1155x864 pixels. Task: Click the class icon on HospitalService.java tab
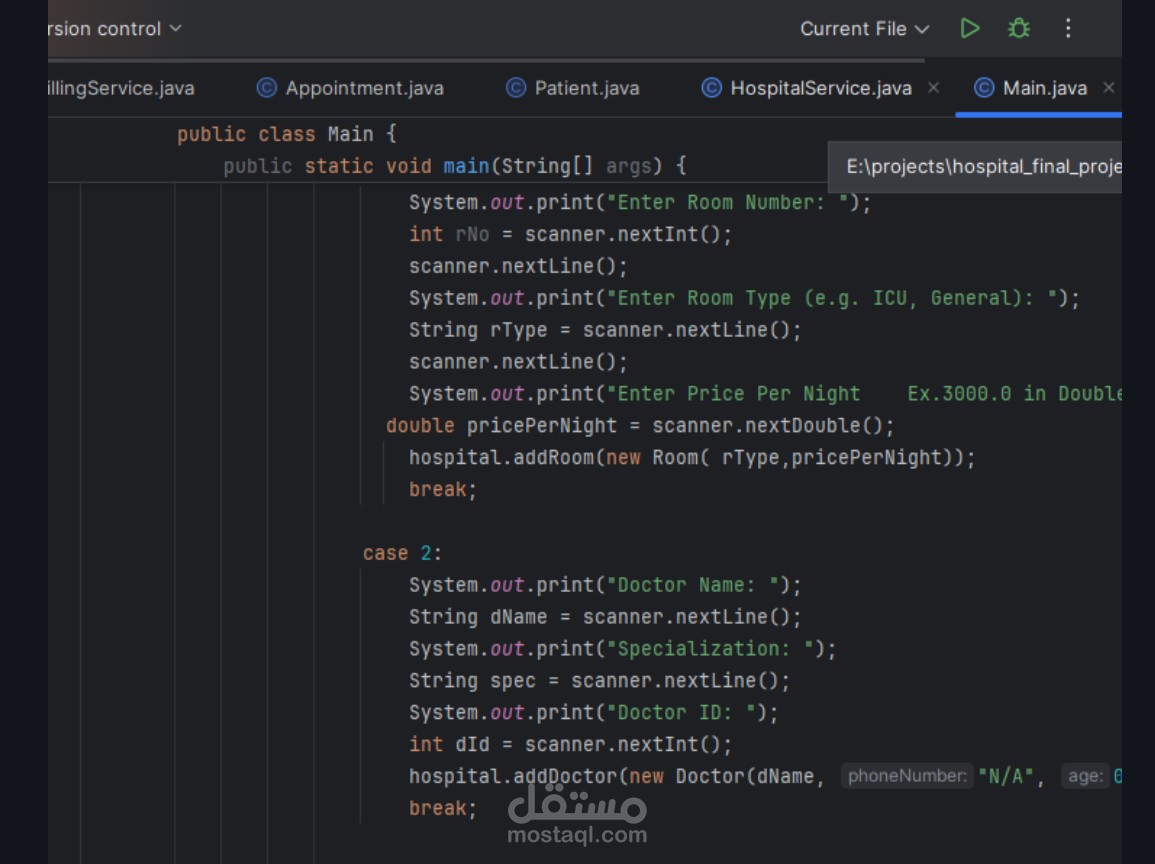pyautogui.click(x=711, y=88)
